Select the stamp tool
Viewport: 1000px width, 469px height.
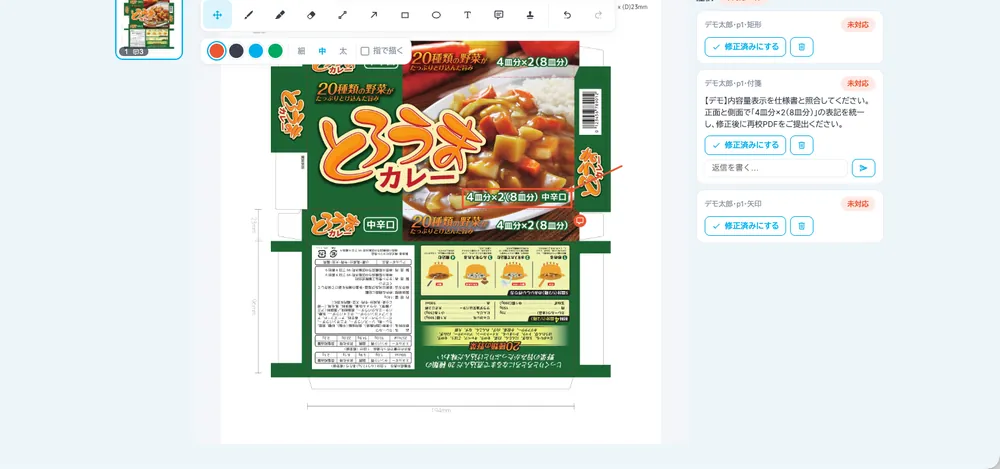point(530,15)
